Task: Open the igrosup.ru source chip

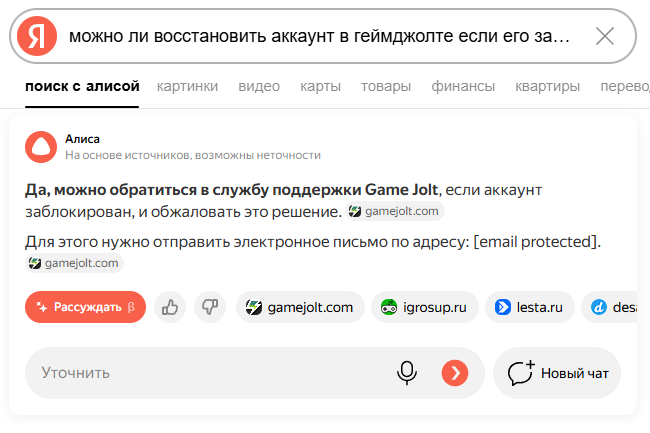Action: [424, 307]
